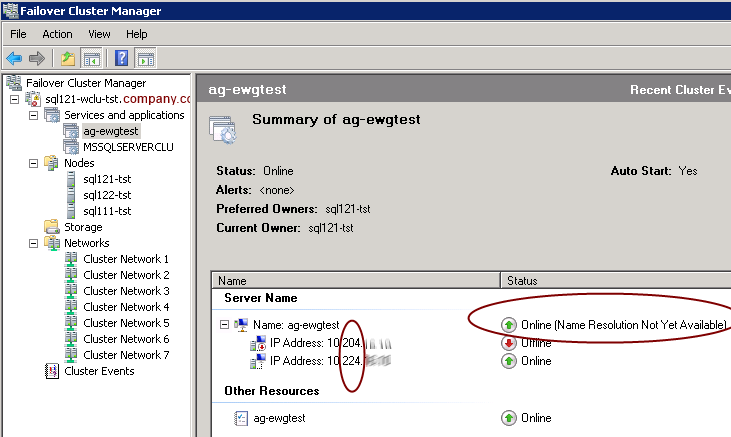This screenshot has width=731, height=437.
Task: Select Failover Cluster Manager root item
Action: (86, 83)
